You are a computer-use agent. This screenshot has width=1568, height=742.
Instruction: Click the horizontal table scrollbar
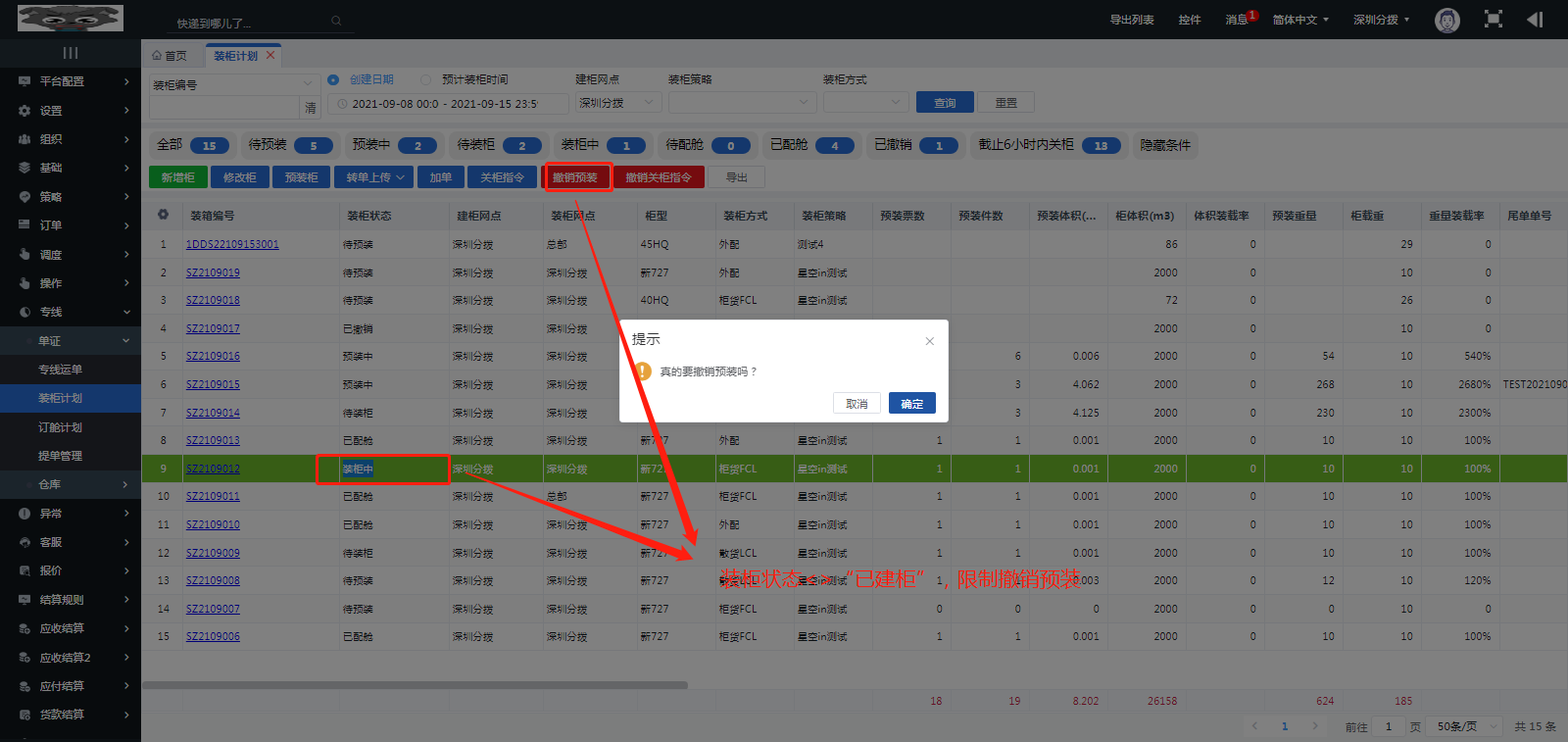(x=415, y=685)
